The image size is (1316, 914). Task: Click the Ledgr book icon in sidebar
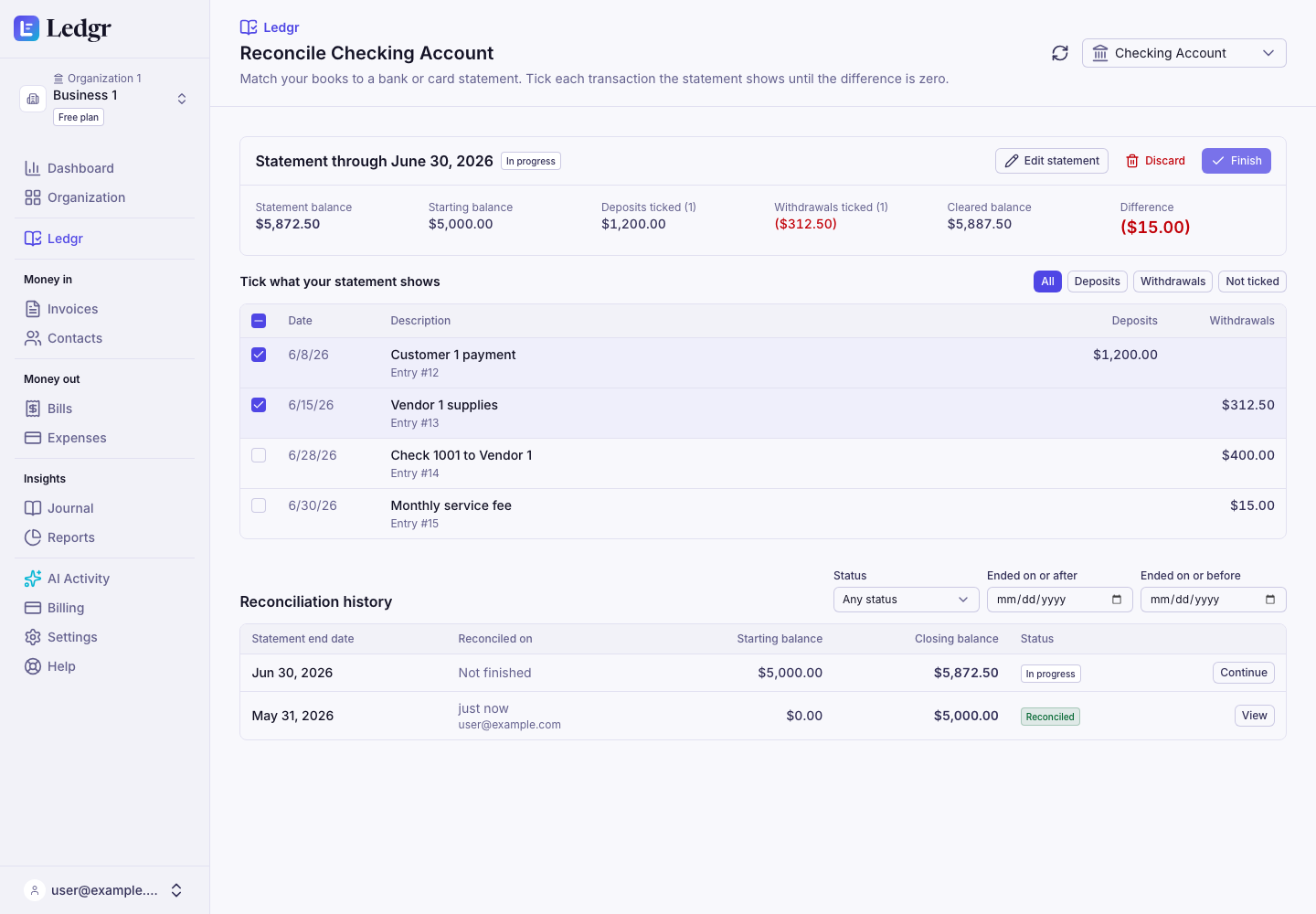point(33,239)
